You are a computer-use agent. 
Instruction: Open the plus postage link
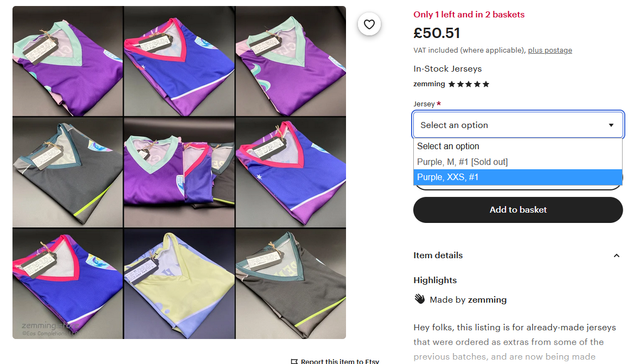pyautogui.click(x=550, y=50)
